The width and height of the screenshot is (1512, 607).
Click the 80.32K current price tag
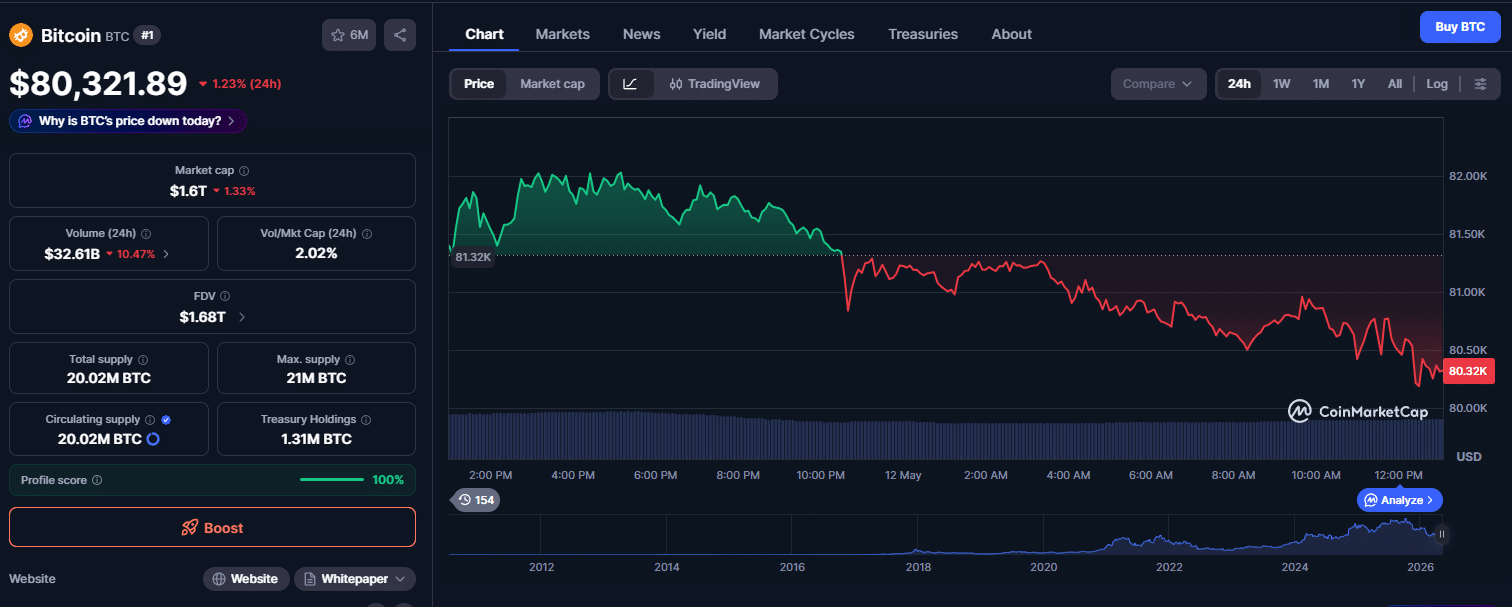[1469, 371]
